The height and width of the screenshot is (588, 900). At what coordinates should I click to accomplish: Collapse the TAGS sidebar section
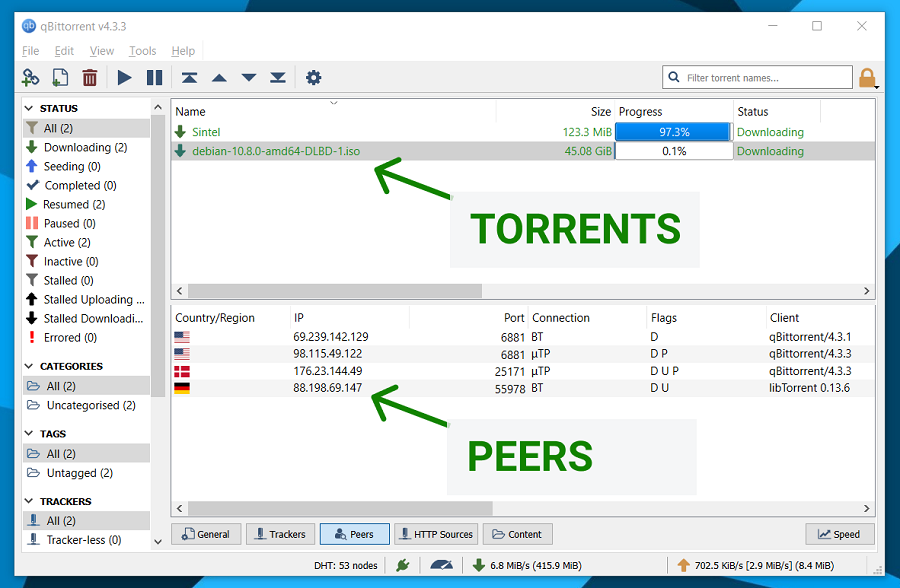pos(29,433)
